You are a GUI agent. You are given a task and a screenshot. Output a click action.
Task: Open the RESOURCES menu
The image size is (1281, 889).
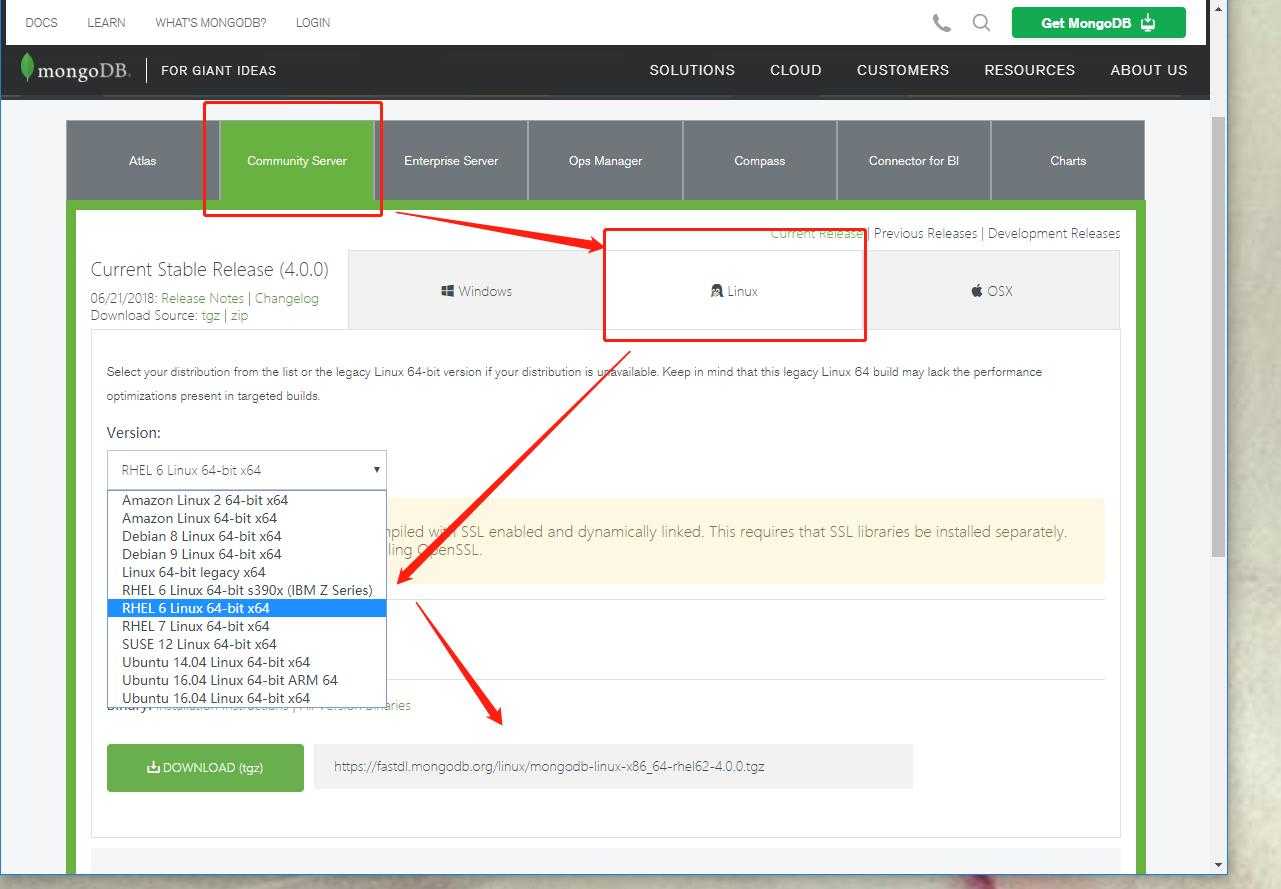[1030, 70]
